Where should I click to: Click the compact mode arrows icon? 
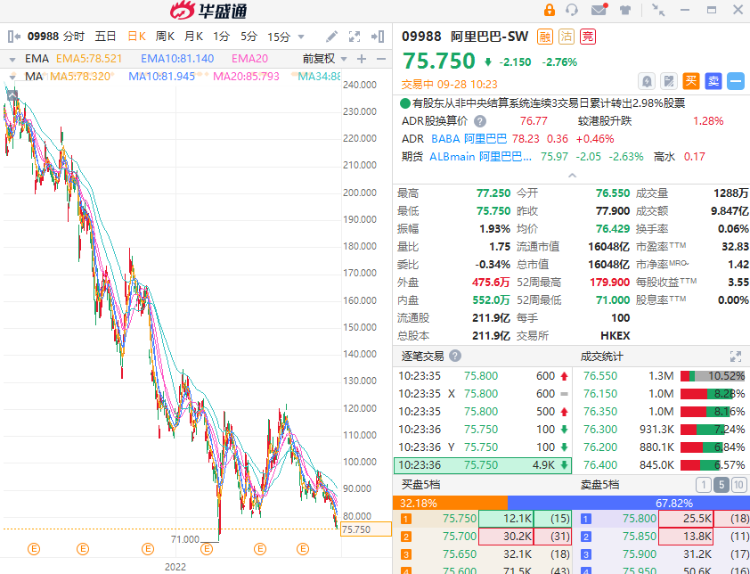pyautogui.click(x=659, y=10)
